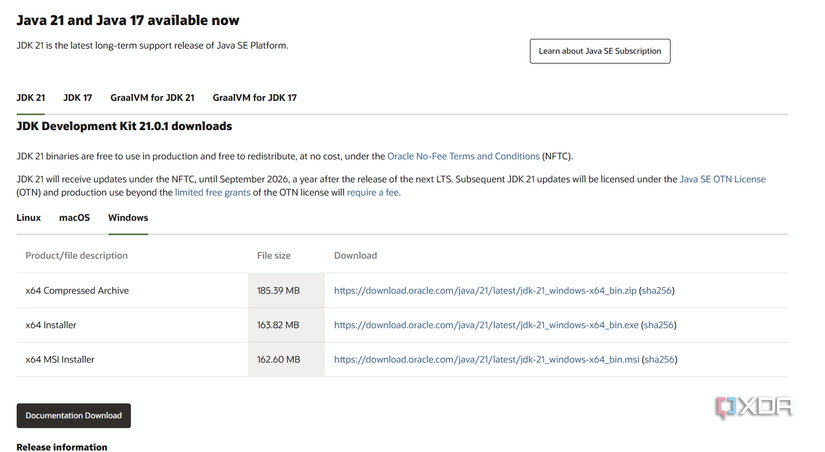Viewport: 825px width, 452px height.
Task: Open sha256 for the MSI installer
Action: [x=659, y=359]
